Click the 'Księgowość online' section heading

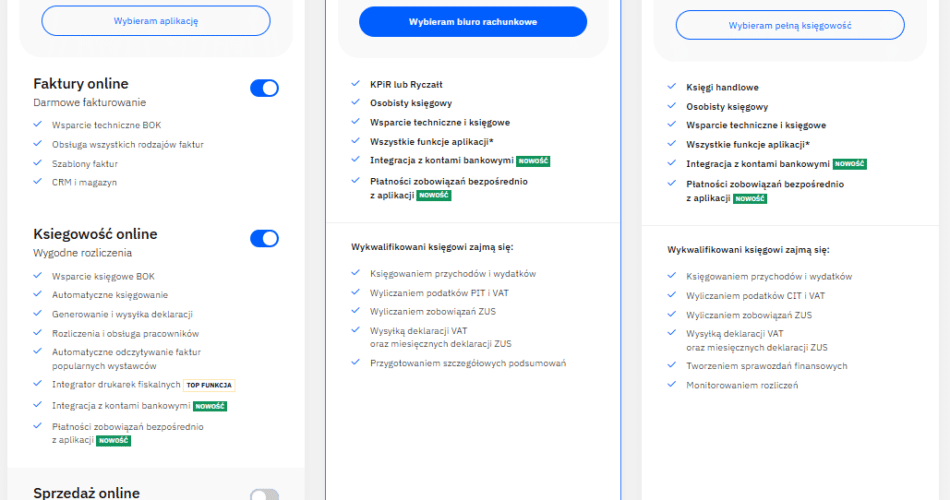(x=95, y=234)
